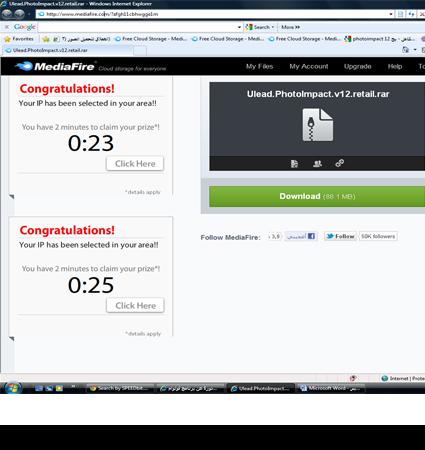Open the file details document icon
This screenshot has width=425, height=450.
click(x=294, y=164)
